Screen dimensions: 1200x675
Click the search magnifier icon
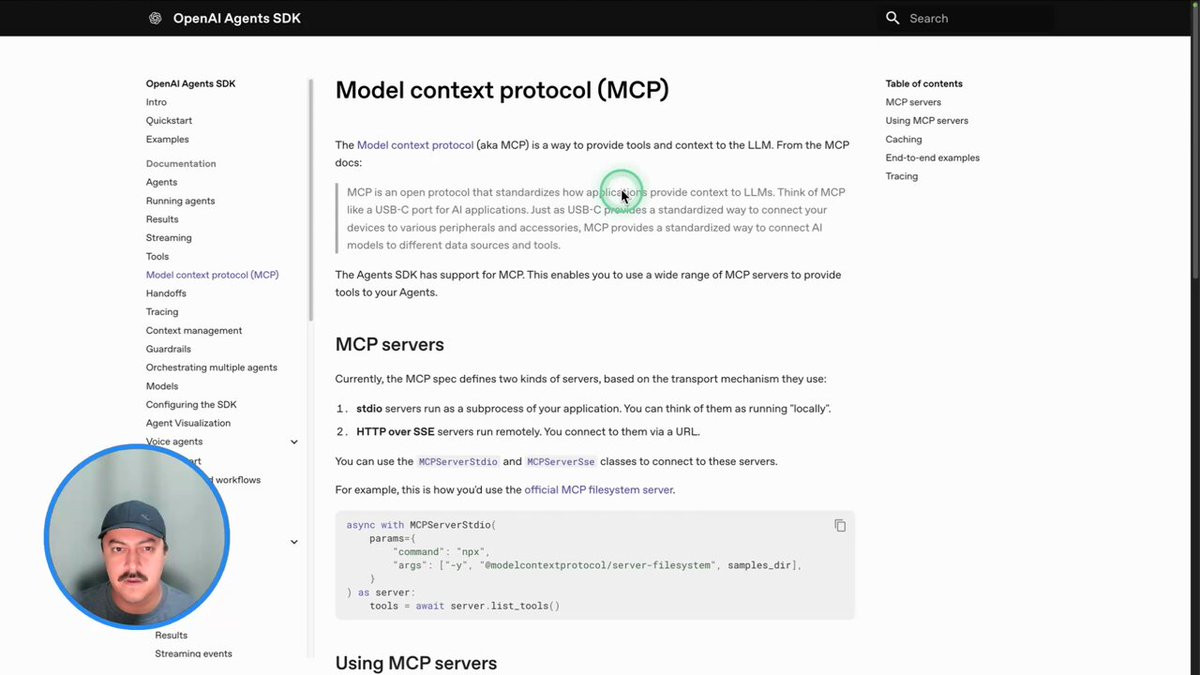[x=893, y=18]
